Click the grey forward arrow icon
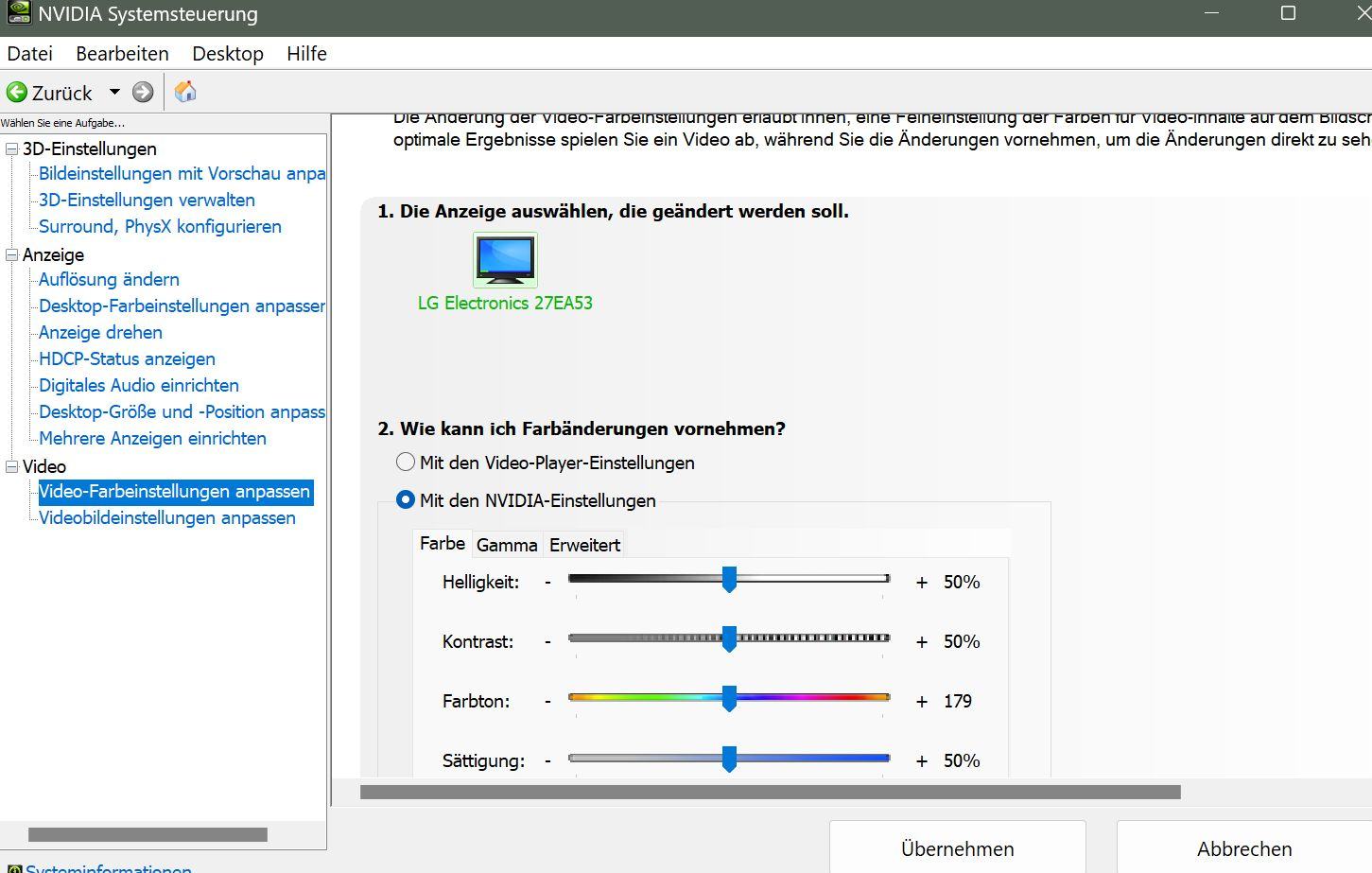The width and height of the screenshot is (1372, 873). coord(143,92)
